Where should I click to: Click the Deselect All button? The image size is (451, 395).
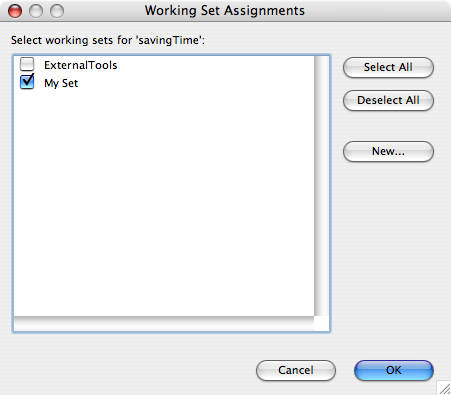pos(388,100)
